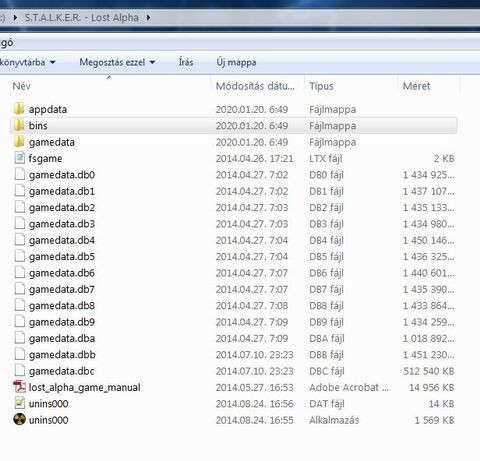Screen dimensions: 480x461
Task: Select the gamedata folder icon
Action: pos(19,142)
